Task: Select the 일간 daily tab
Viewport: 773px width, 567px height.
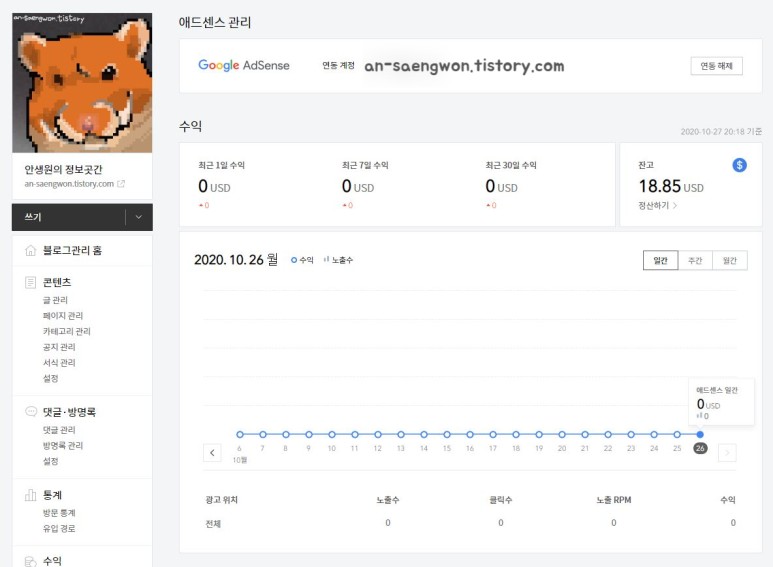Action: [x=660, y=260]
